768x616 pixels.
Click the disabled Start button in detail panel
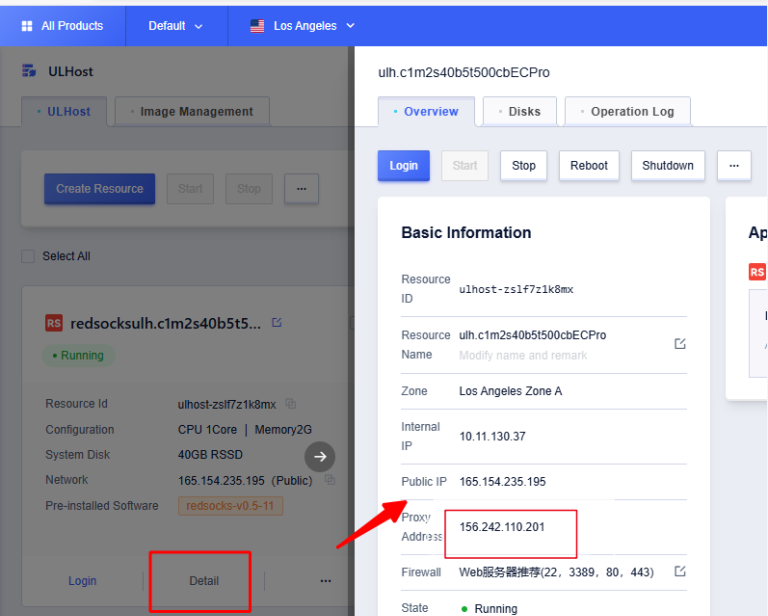(465, 166)
